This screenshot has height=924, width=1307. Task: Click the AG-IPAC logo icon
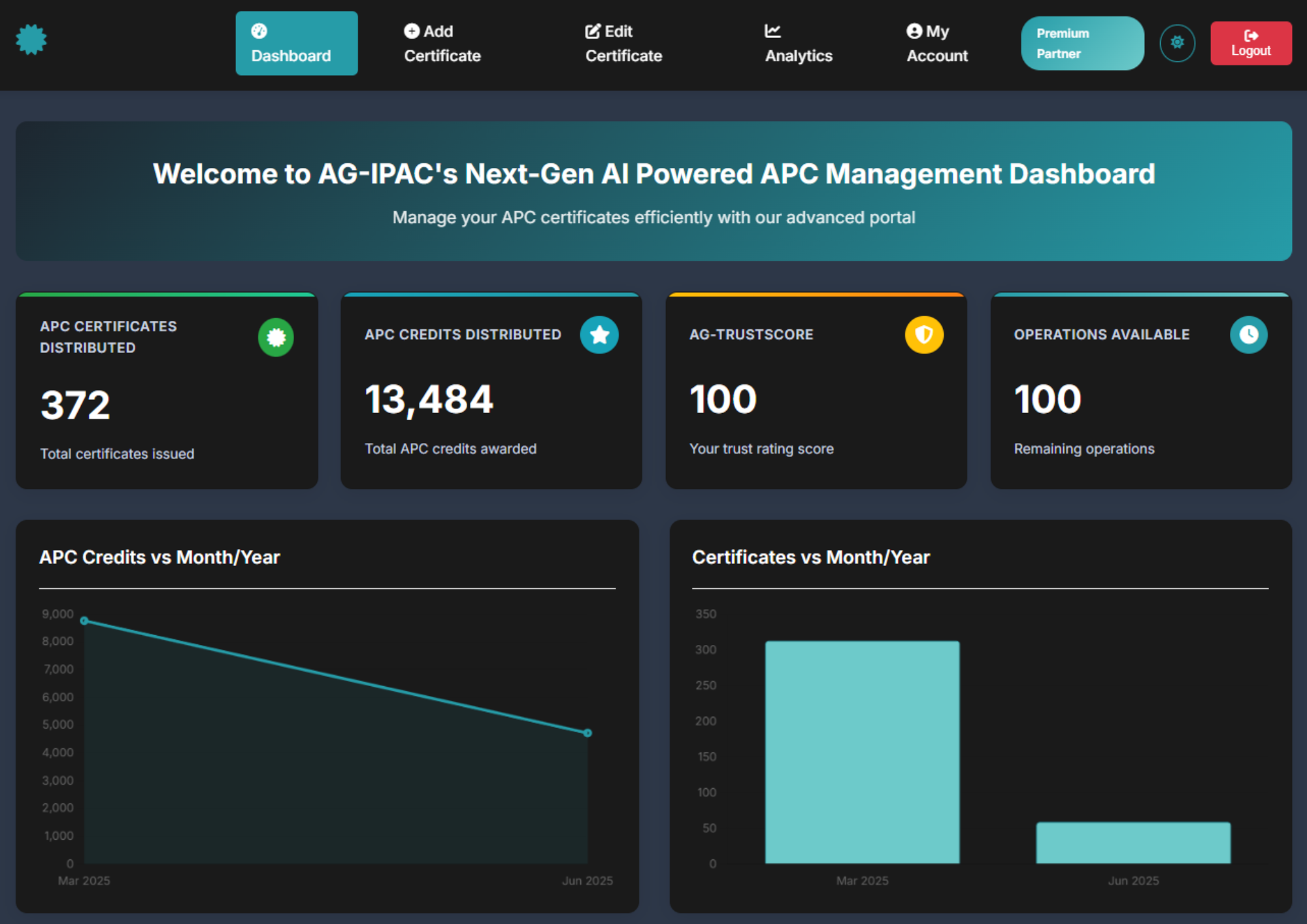pos(31,41)
